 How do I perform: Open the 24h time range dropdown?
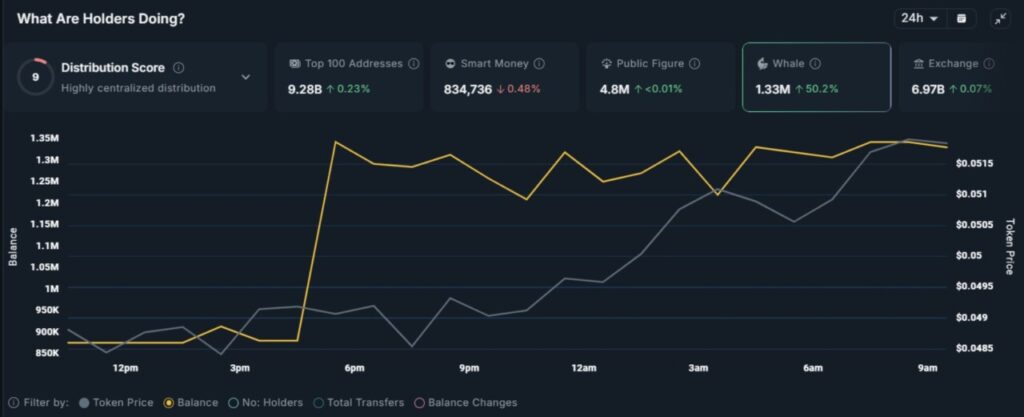click(919, 18)
